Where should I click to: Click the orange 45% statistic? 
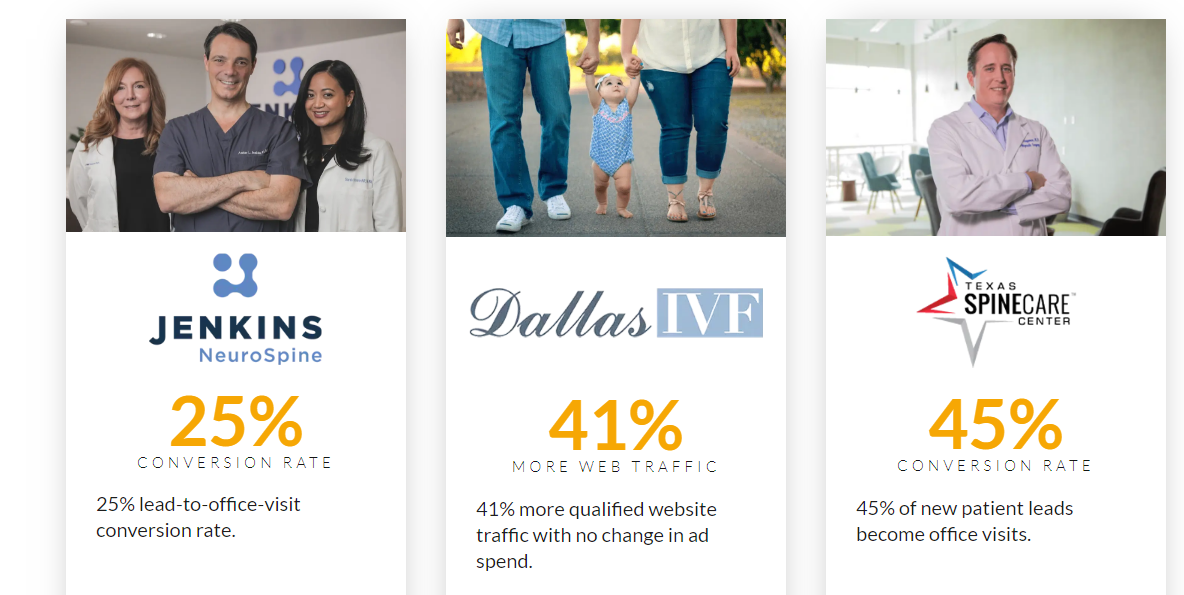click(x=995, y=424)
